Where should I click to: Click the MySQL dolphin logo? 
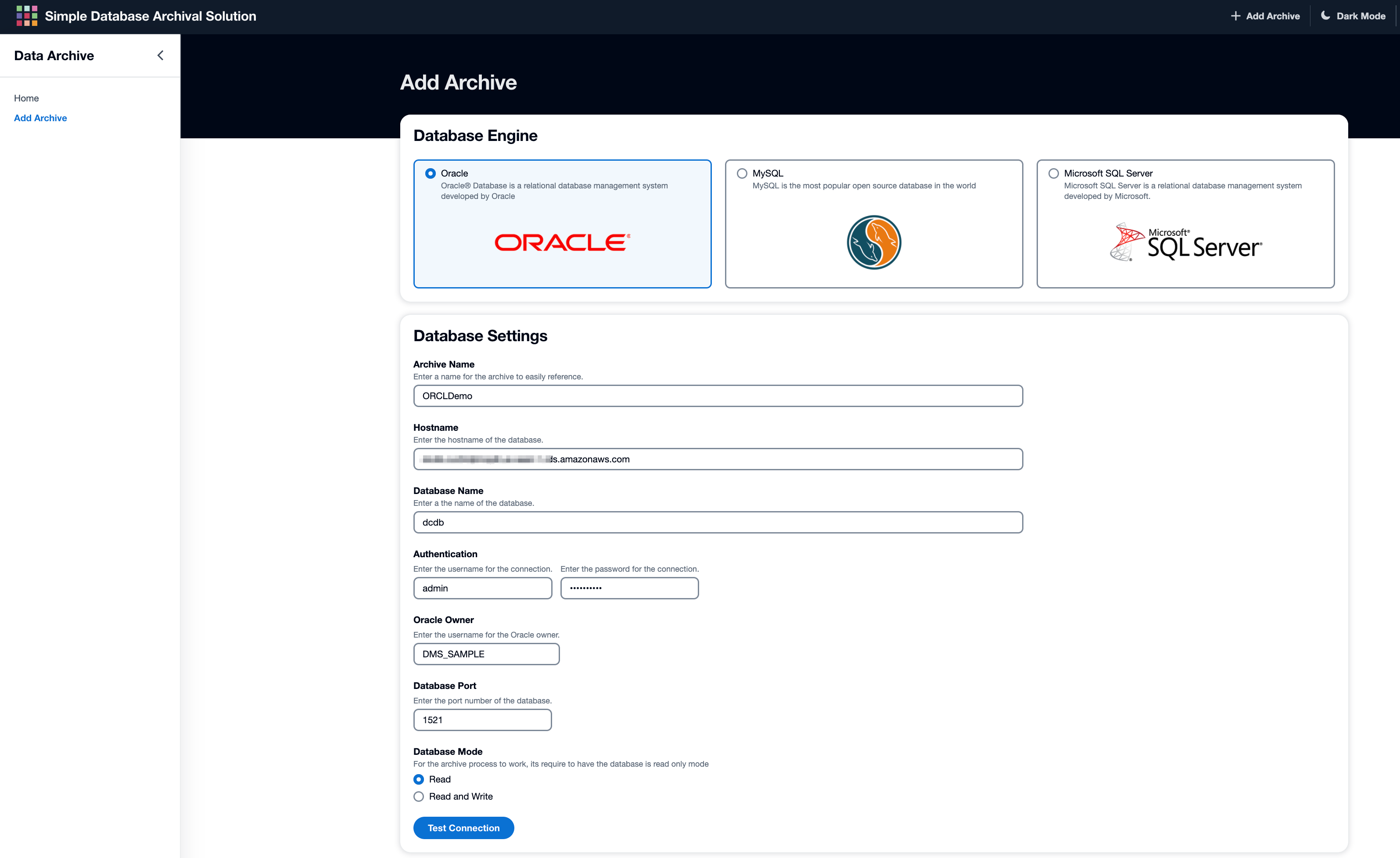(874, 242)
